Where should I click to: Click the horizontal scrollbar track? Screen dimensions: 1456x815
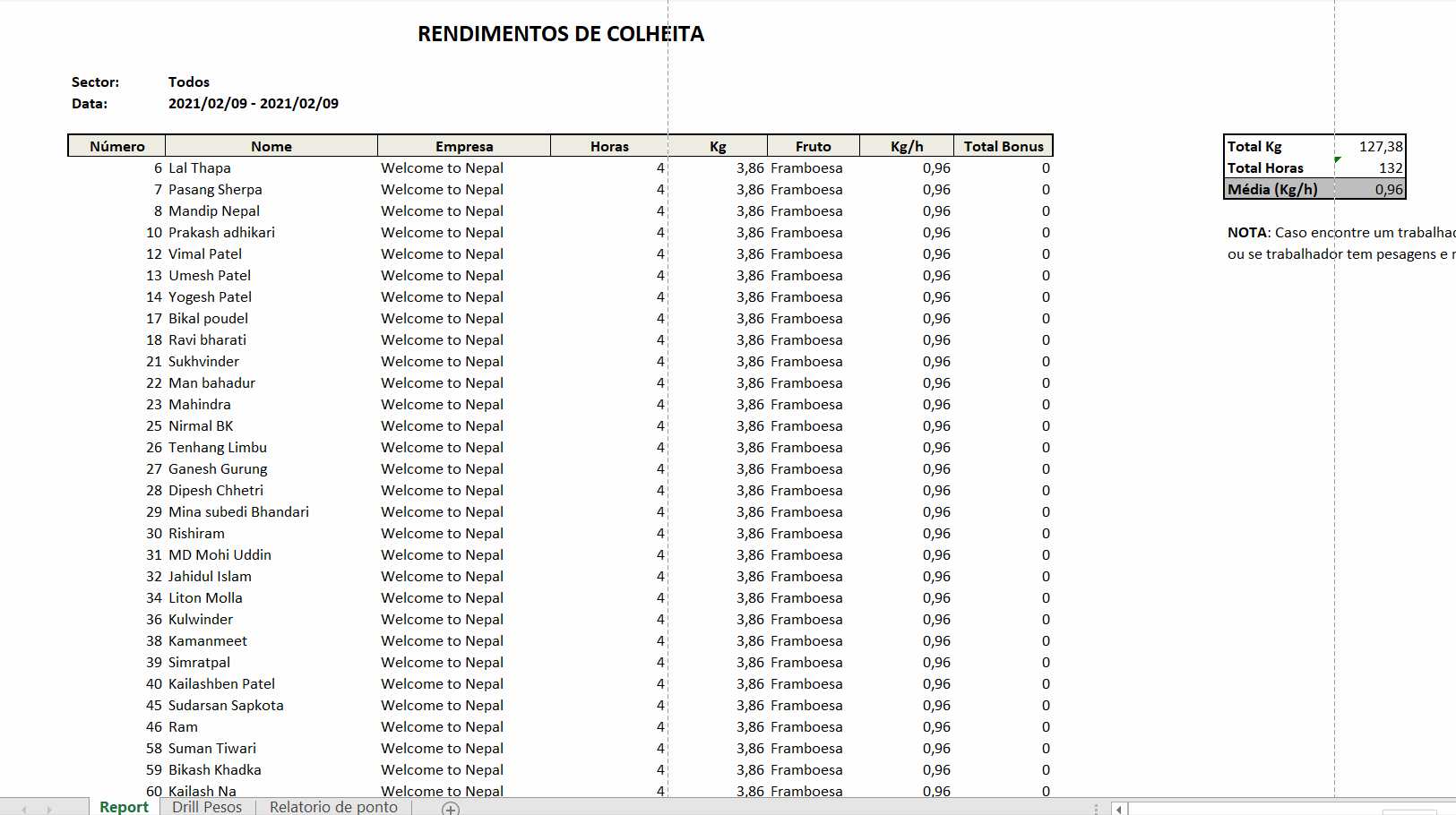(x=1290, y=809)
